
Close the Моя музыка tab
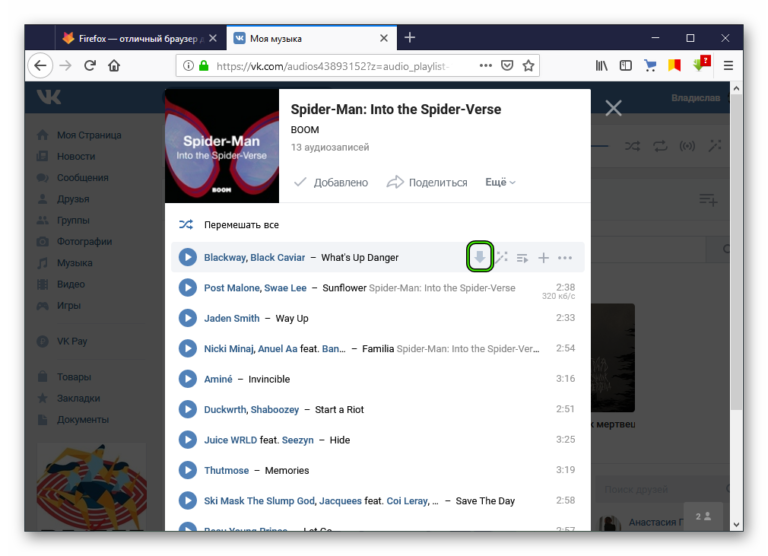click(x=384, y=38)
